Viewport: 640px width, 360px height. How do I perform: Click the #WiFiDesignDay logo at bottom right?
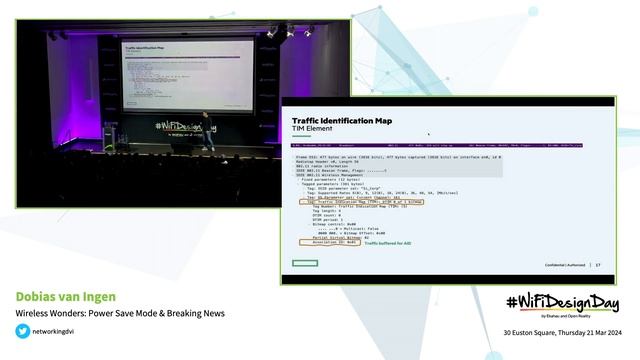[562, 303]
